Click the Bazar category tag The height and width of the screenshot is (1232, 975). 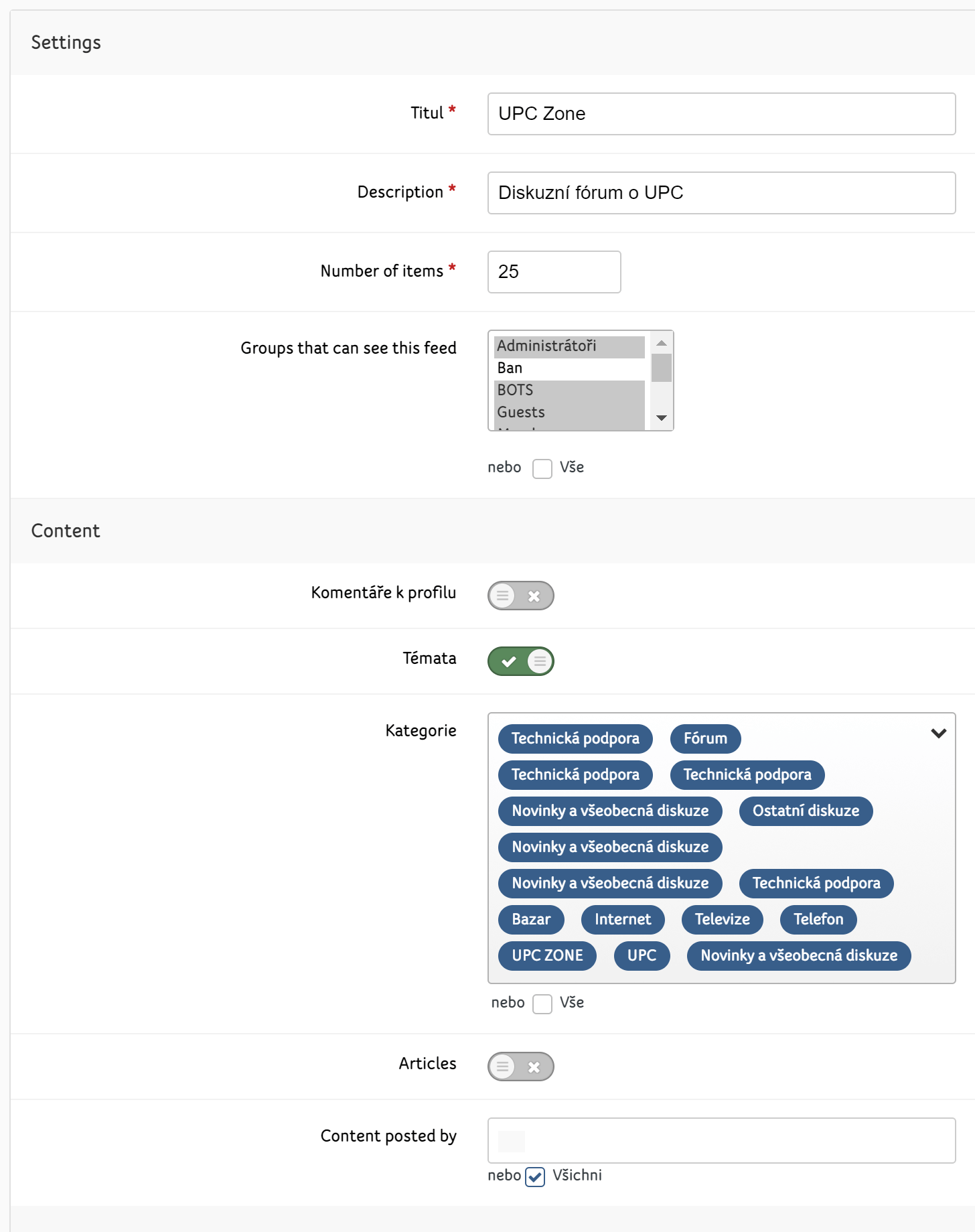pyautogui.click(x=531, y=920)
